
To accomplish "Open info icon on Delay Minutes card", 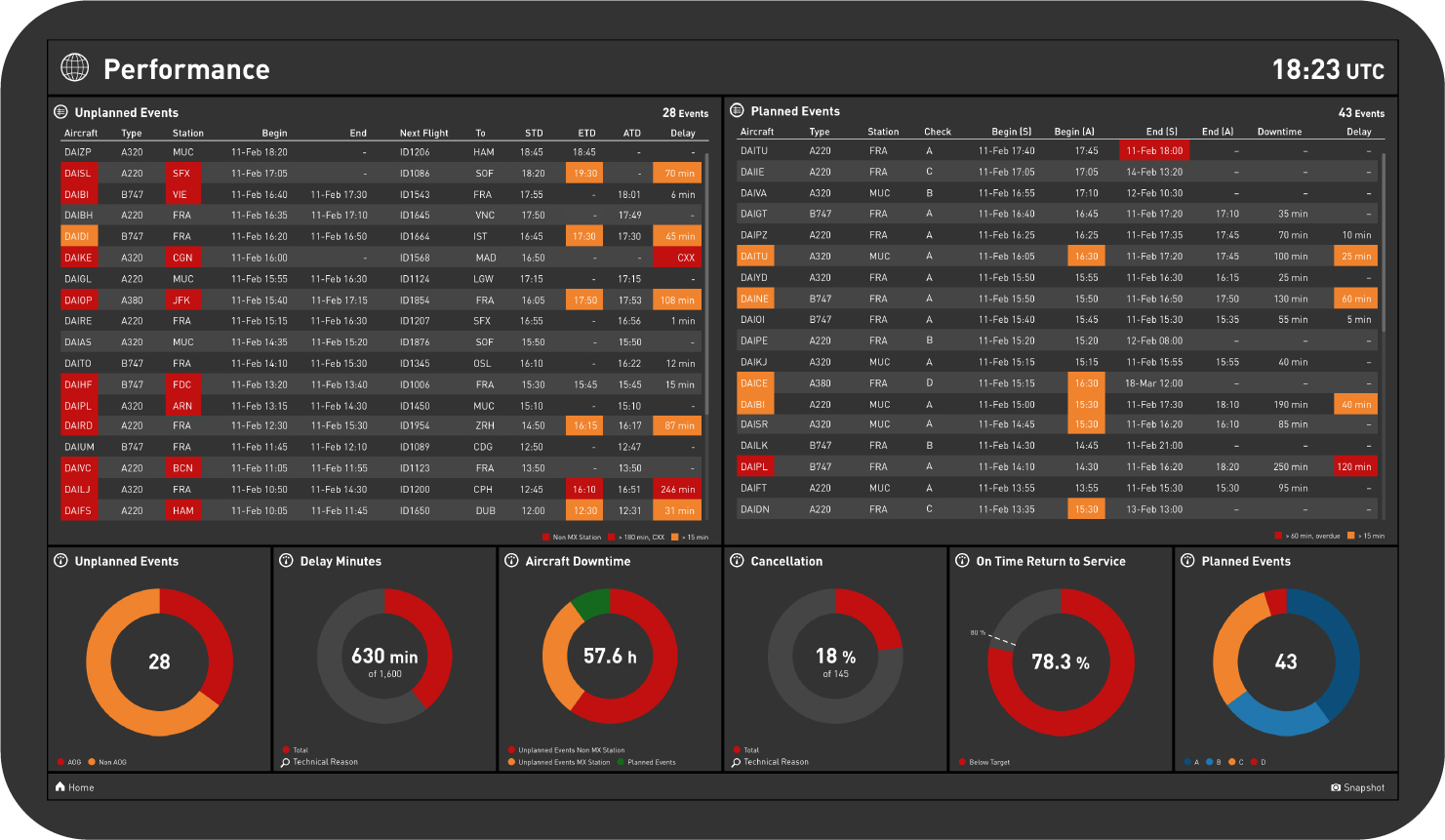I will pyautogui.click(x=286, y=561).
